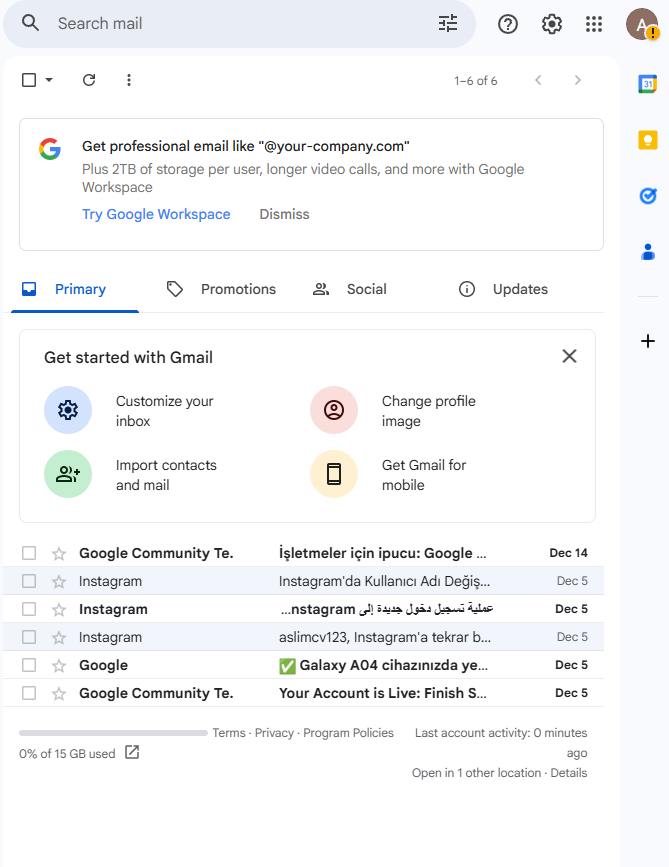Go to older messages arrow
Image resolution: width=669 pixels, height=867 pixels.
pos(578,80)
